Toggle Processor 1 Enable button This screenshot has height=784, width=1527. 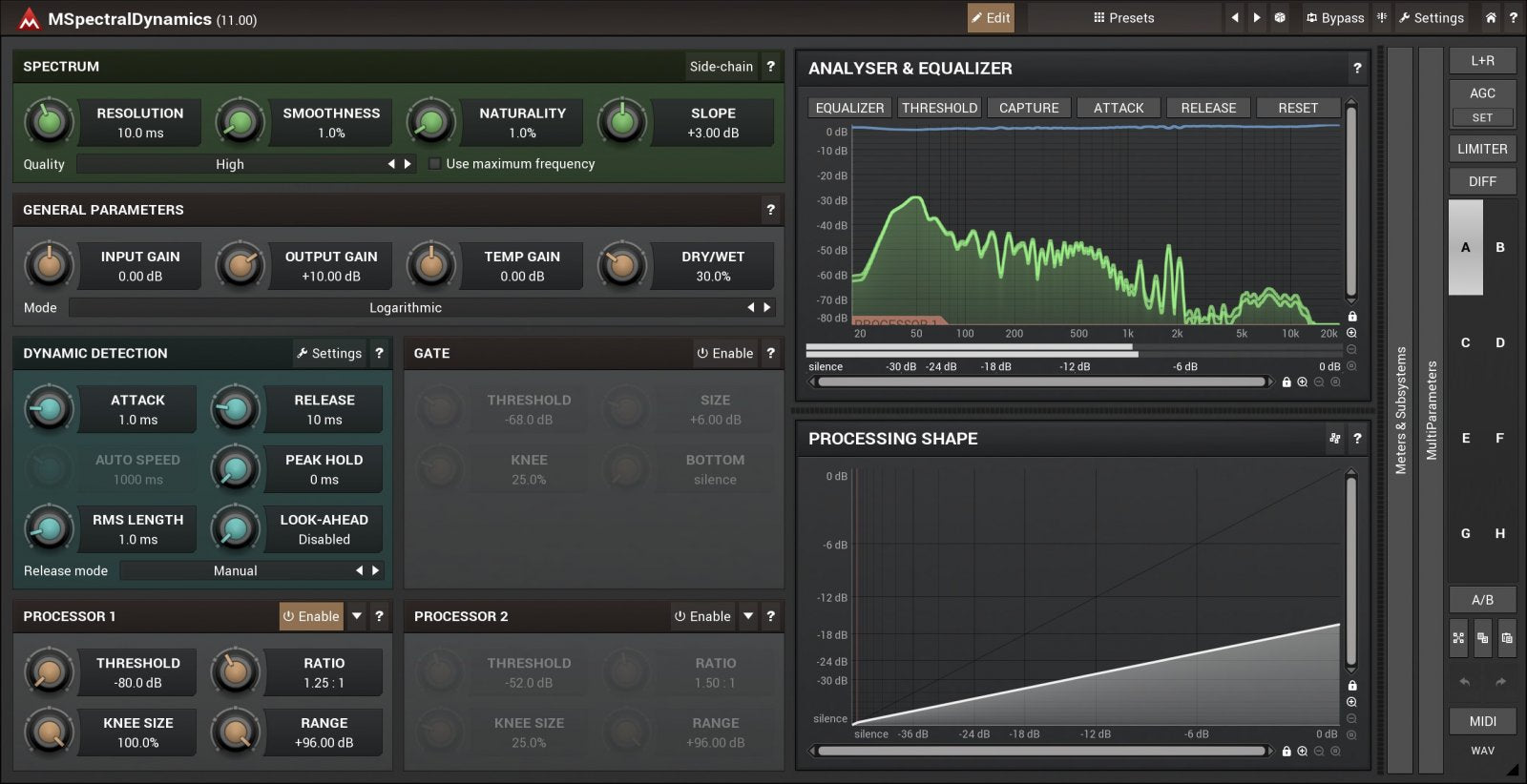pos(311,616)
